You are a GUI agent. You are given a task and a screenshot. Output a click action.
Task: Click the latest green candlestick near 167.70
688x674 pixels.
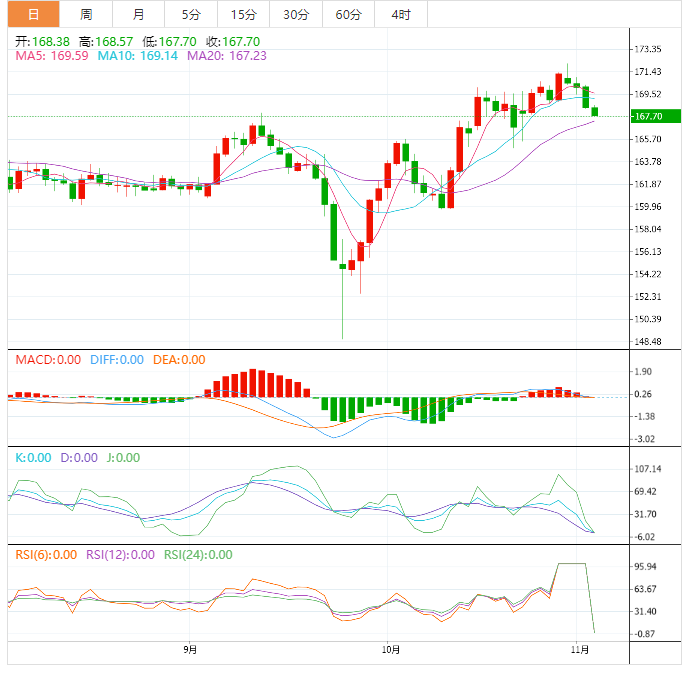[595, 111]
